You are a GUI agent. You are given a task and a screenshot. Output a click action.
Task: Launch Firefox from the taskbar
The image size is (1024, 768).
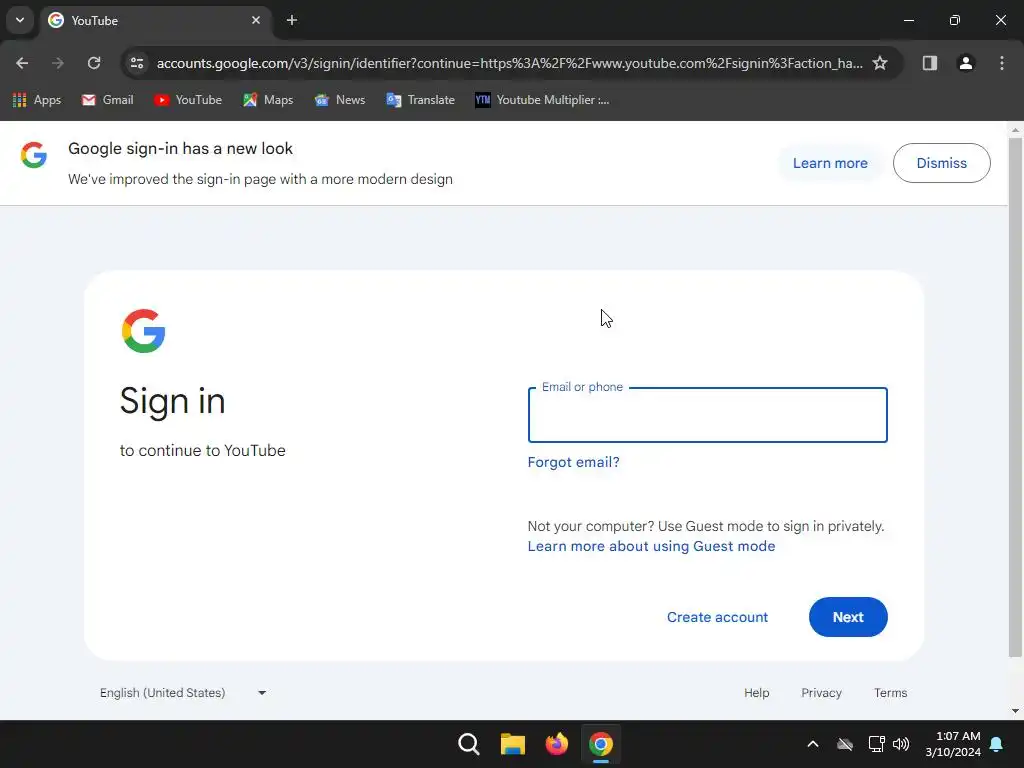tap(556, 744)
